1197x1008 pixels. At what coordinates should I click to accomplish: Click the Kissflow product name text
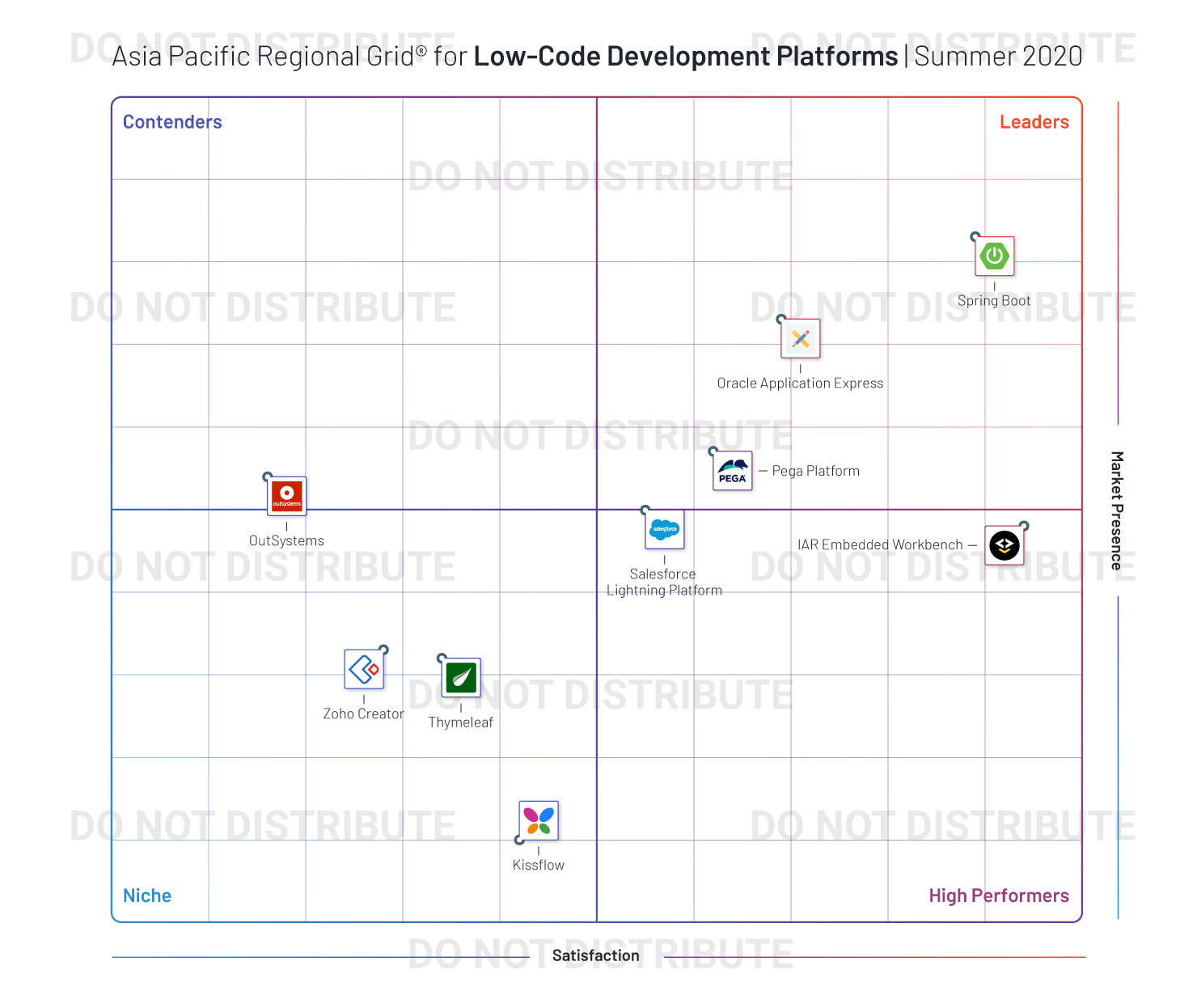point(538,864)
